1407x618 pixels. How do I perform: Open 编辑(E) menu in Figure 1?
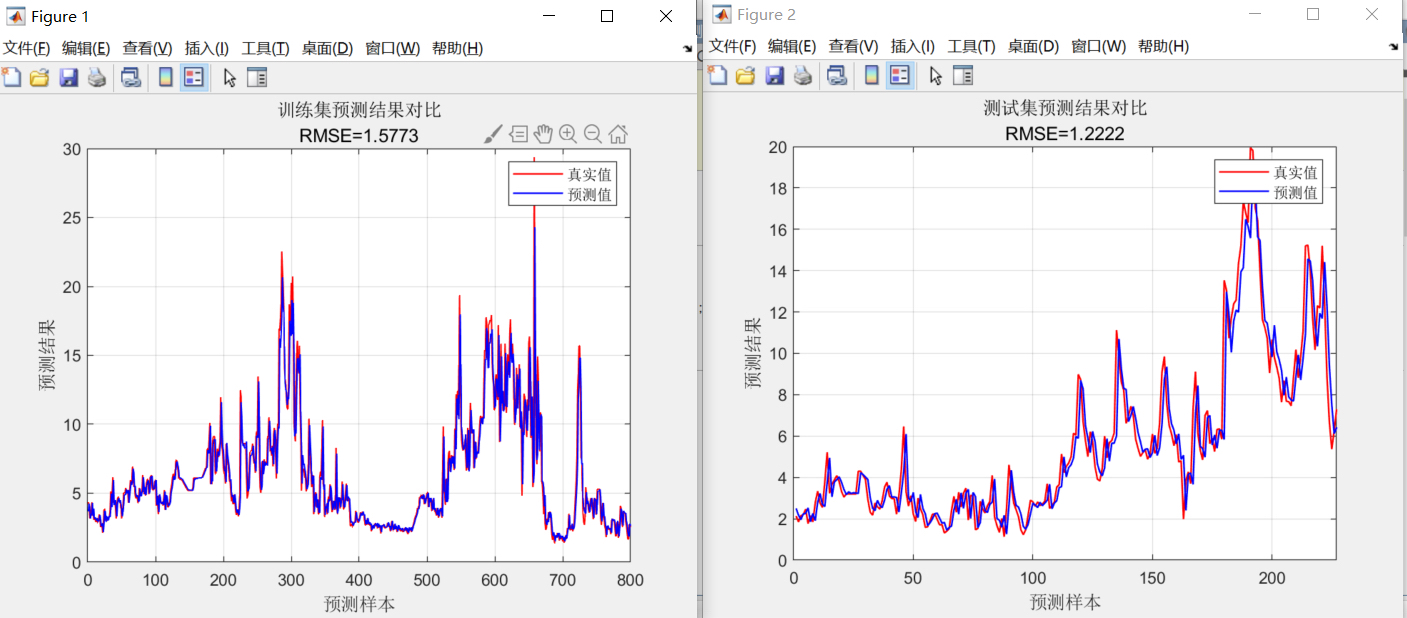click(86, 48)
